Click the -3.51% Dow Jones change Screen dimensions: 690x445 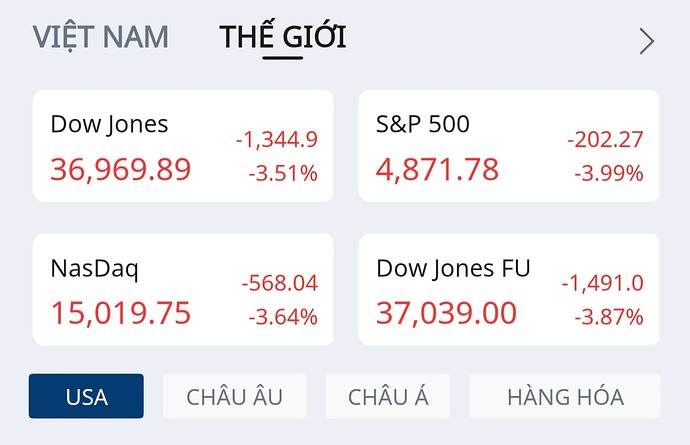(283, 174)
